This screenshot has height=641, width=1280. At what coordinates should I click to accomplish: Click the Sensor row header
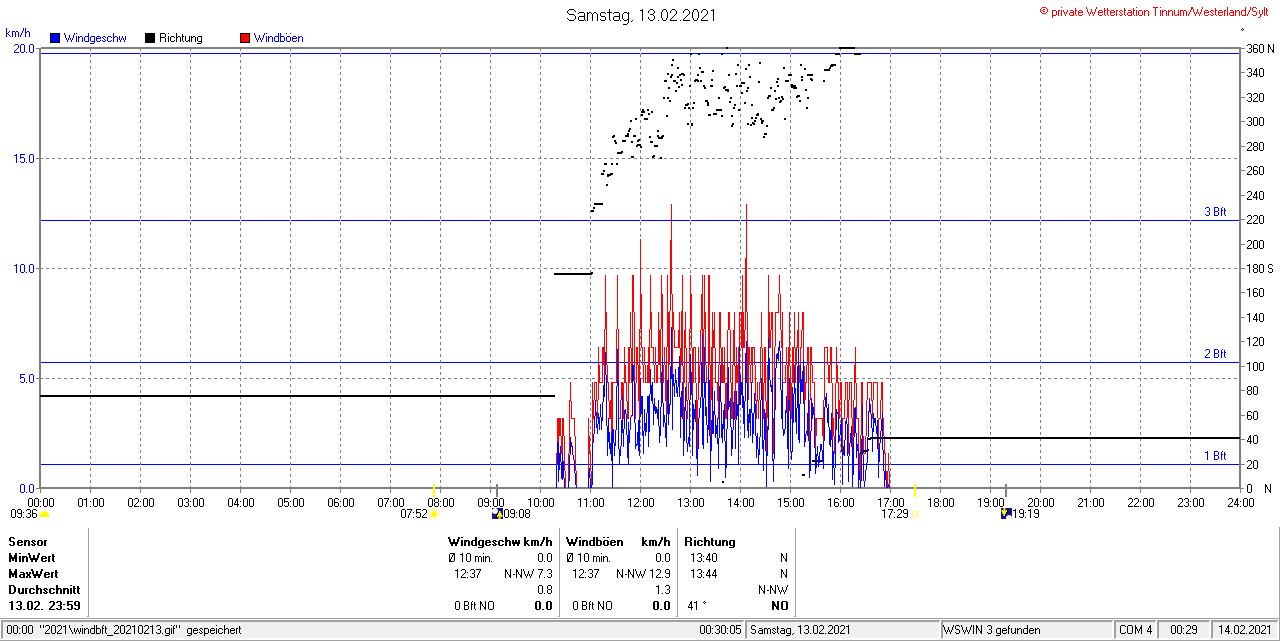tap(27, 541)
